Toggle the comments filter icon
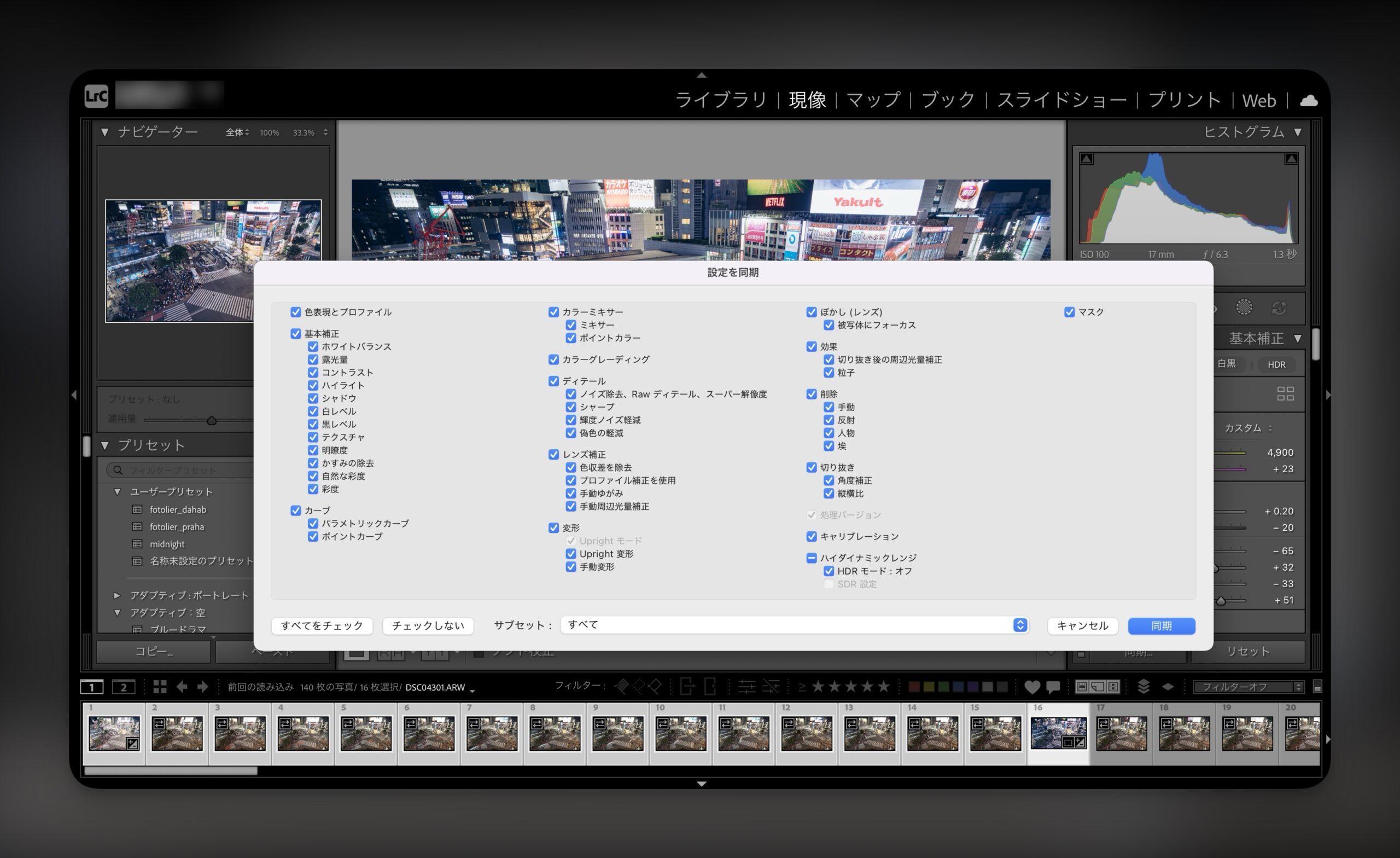This screenshot has height=858, width=1400. pos(1053,687)
